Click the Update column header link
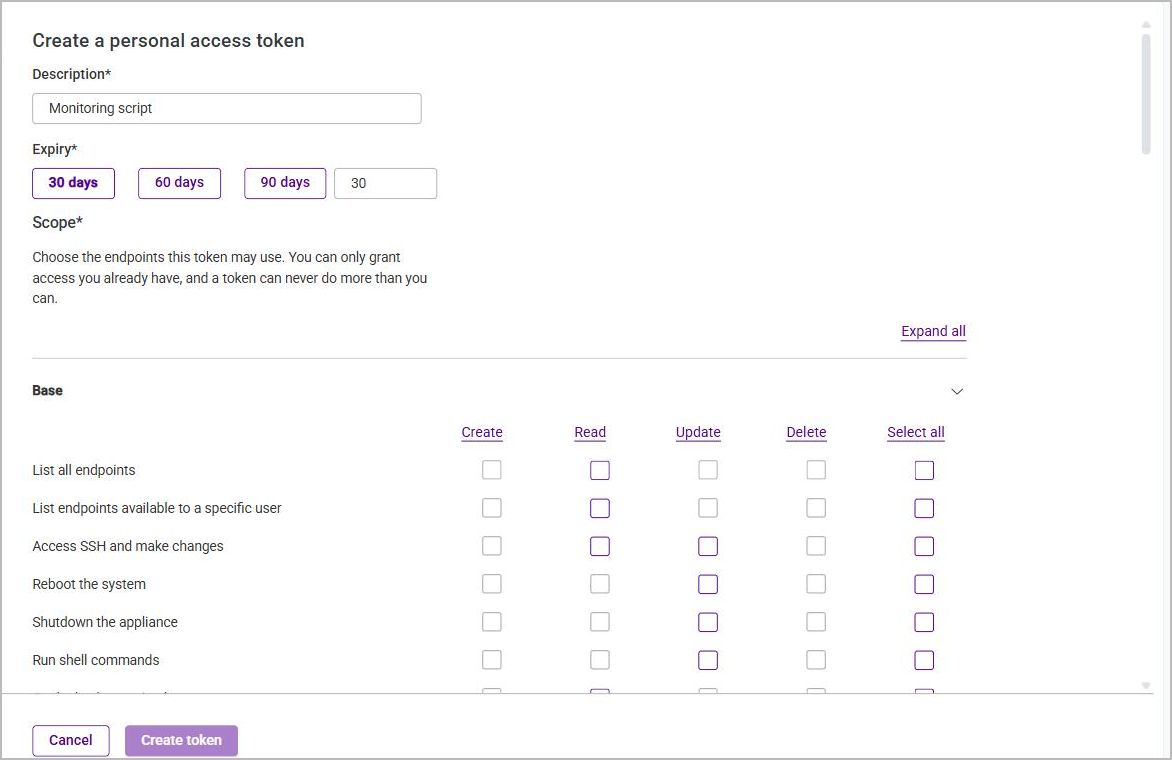1172x760 pixels. click(x=698, y=432)
